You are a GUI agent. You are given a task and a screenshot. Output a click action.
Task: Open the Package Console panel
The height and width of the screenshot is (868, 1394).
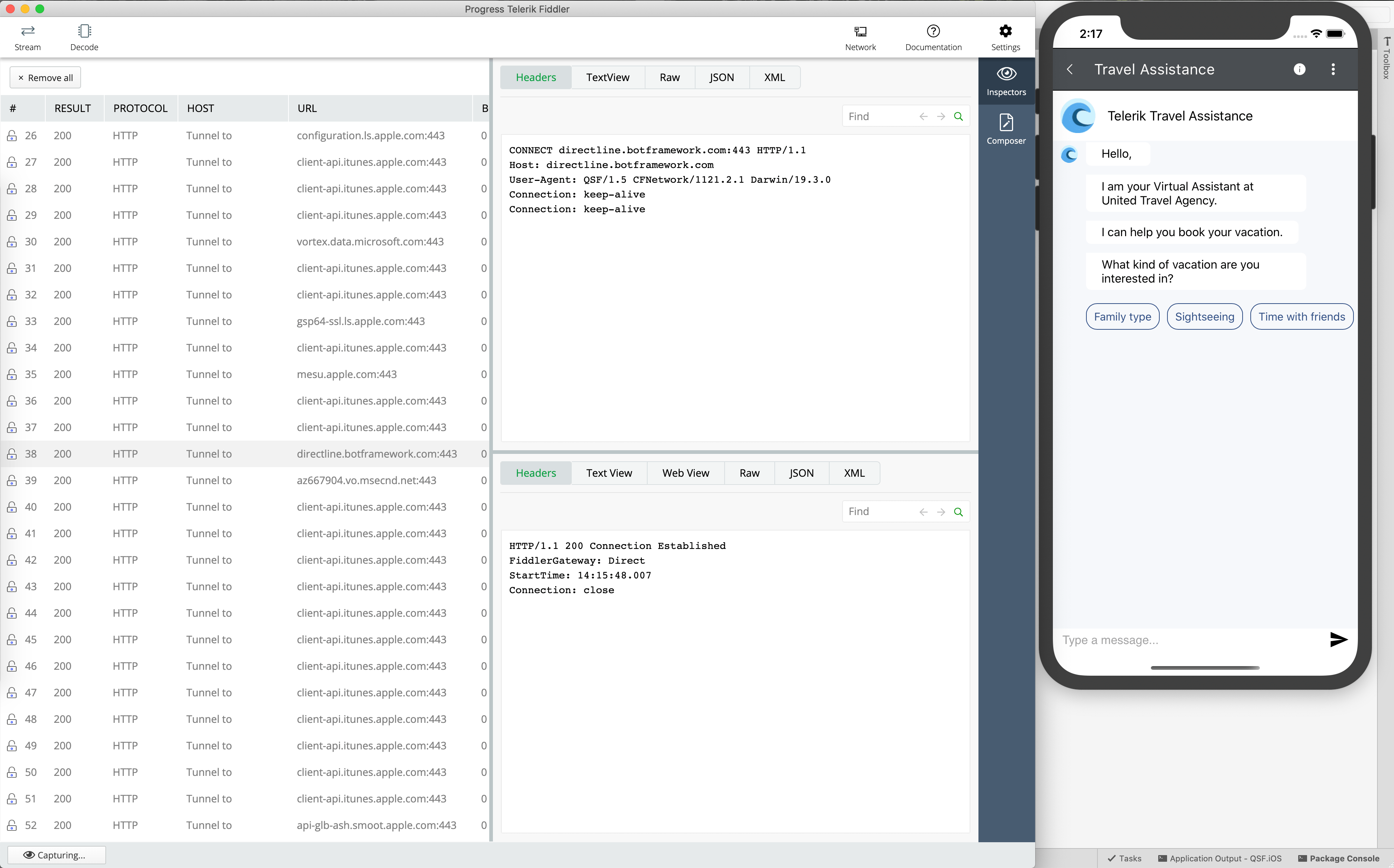pos(1338,858)
